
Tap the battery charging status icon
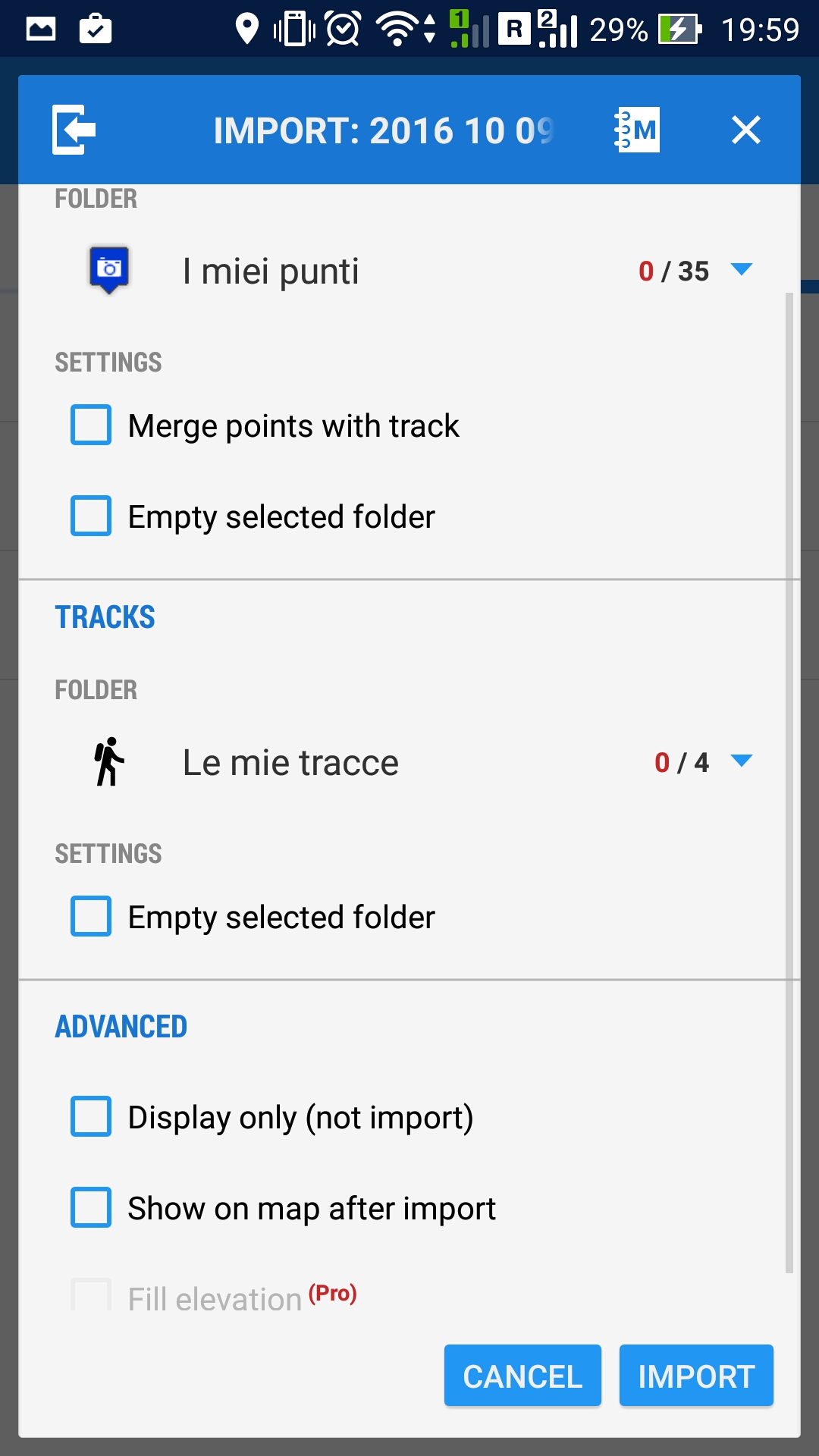coord(679,30)
